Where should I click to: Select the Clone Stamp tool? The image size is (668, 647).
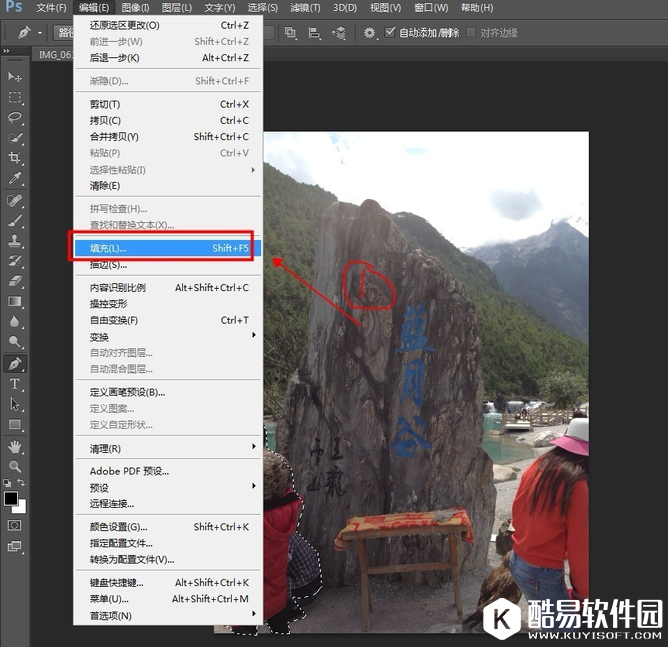(x=15, y=240)
